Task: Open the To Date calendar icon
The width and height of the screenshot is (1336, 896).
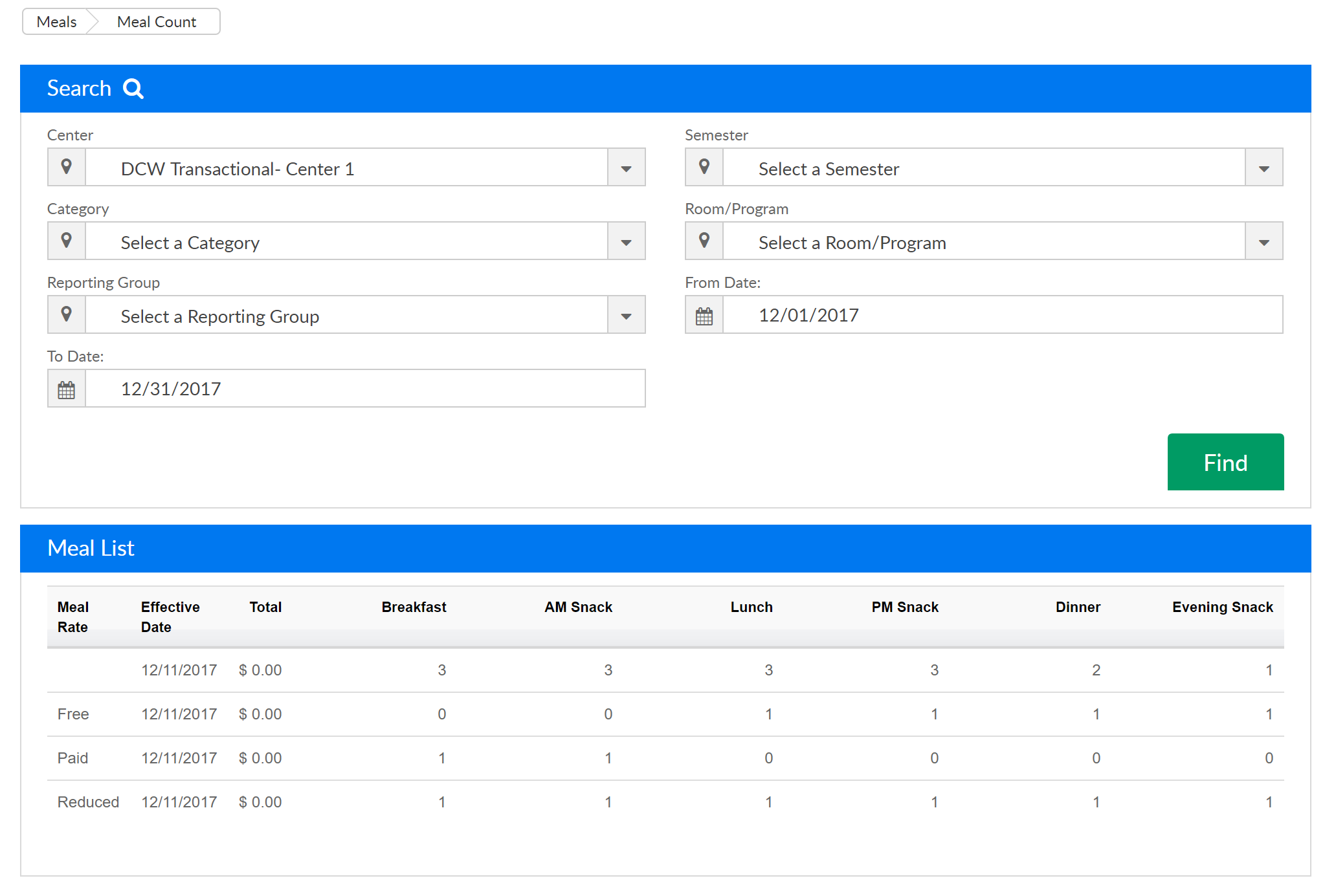Action: coord(66,389)
